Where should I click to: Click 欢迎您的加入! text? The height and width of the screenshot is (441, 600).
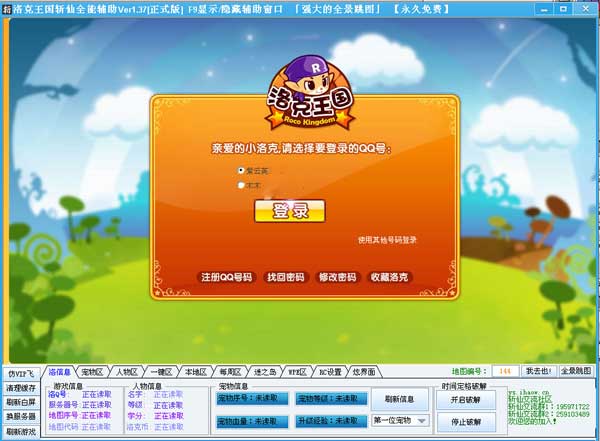[532, 421]
